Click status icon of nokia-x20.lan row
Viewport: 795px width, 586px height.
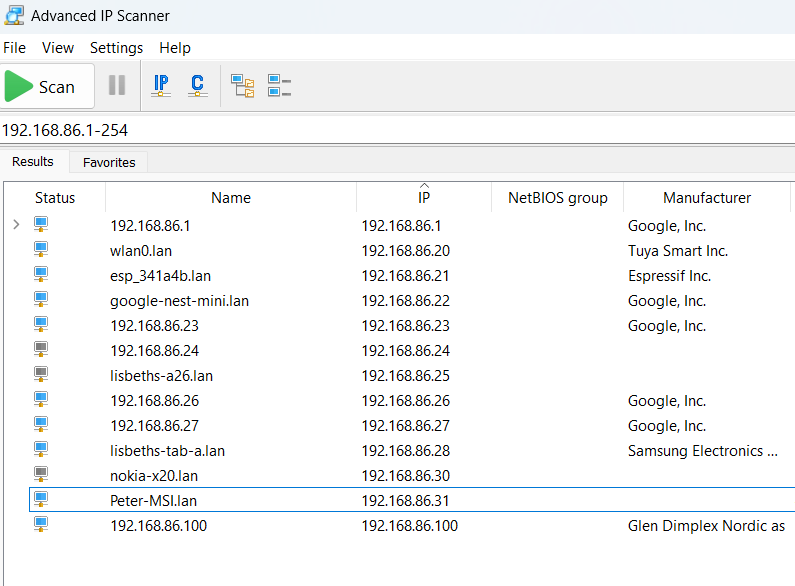point(41,474)
